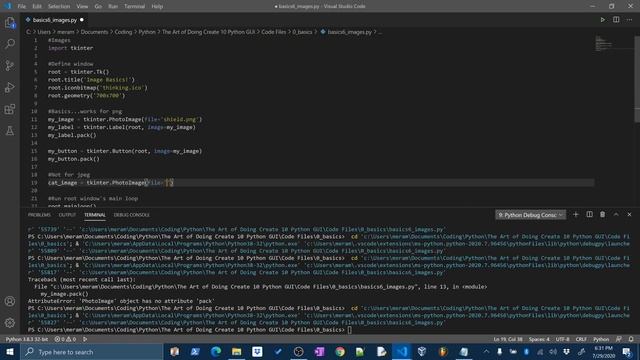Open the Explorer view in activity bar
The height and width of the screenshot is (360, 640).
click(x=10, y=22)
